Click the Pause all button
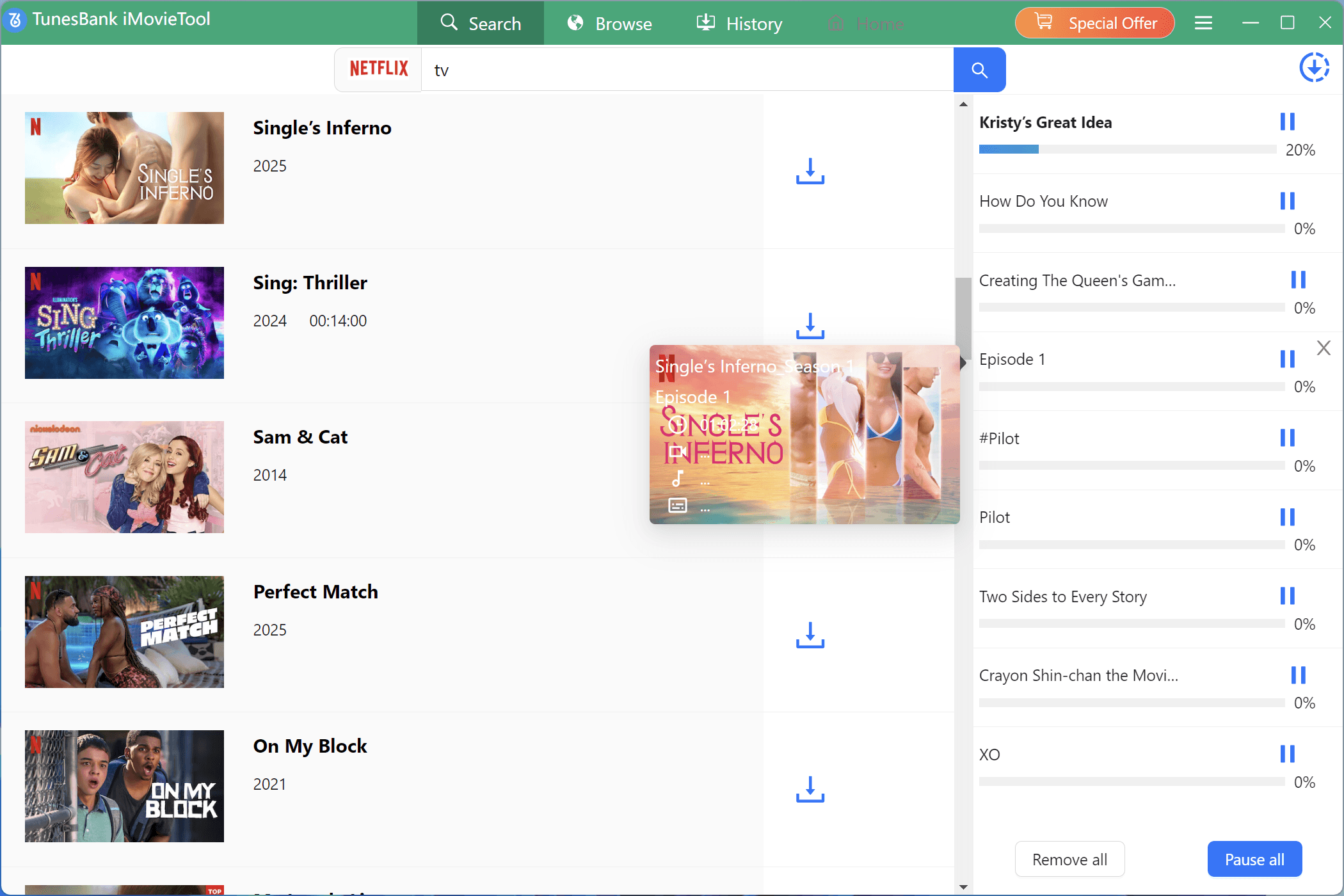 tap(1254, 860)
